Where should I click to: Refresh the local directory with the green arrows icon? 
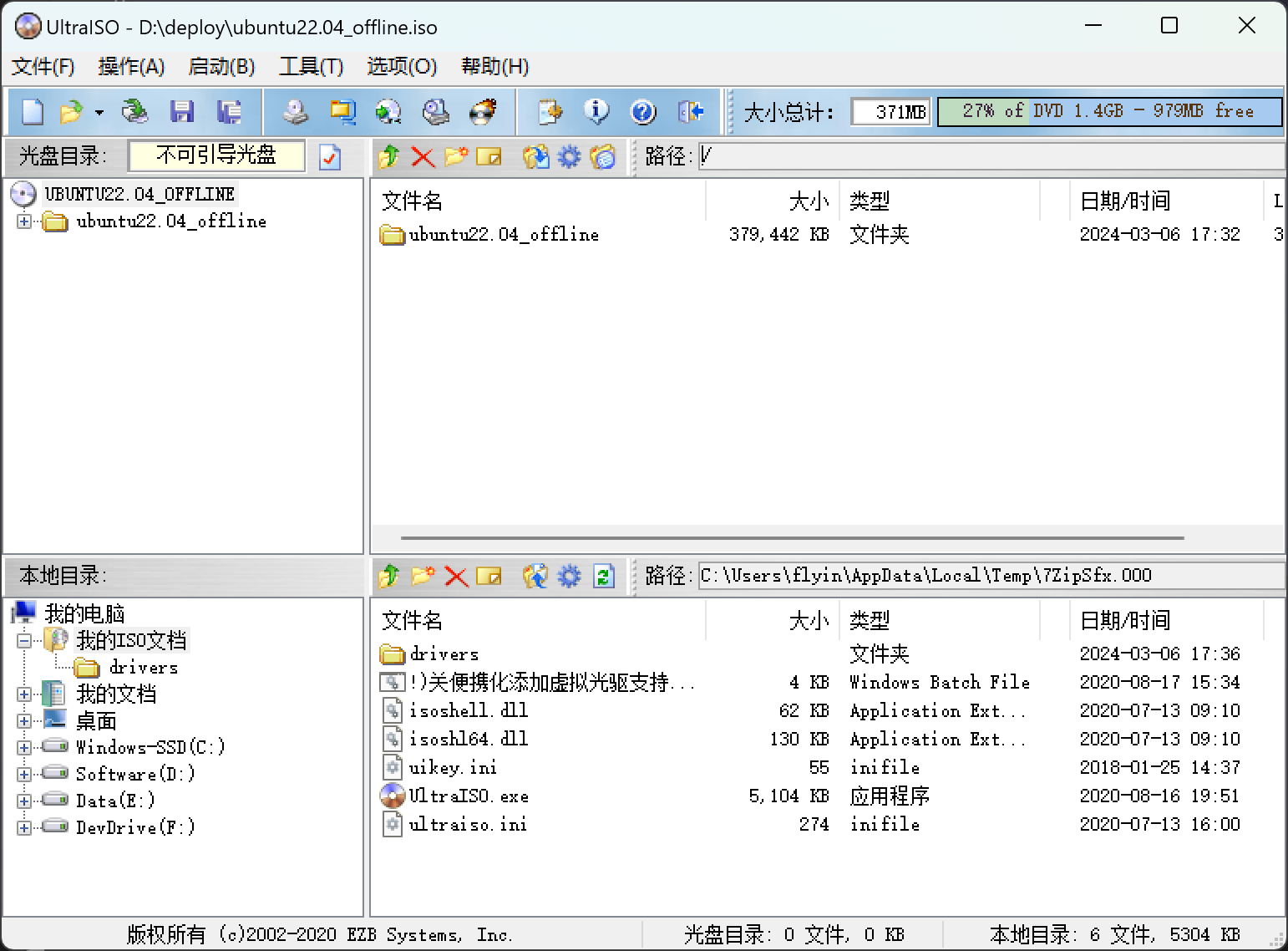click(x=603, y=576)
